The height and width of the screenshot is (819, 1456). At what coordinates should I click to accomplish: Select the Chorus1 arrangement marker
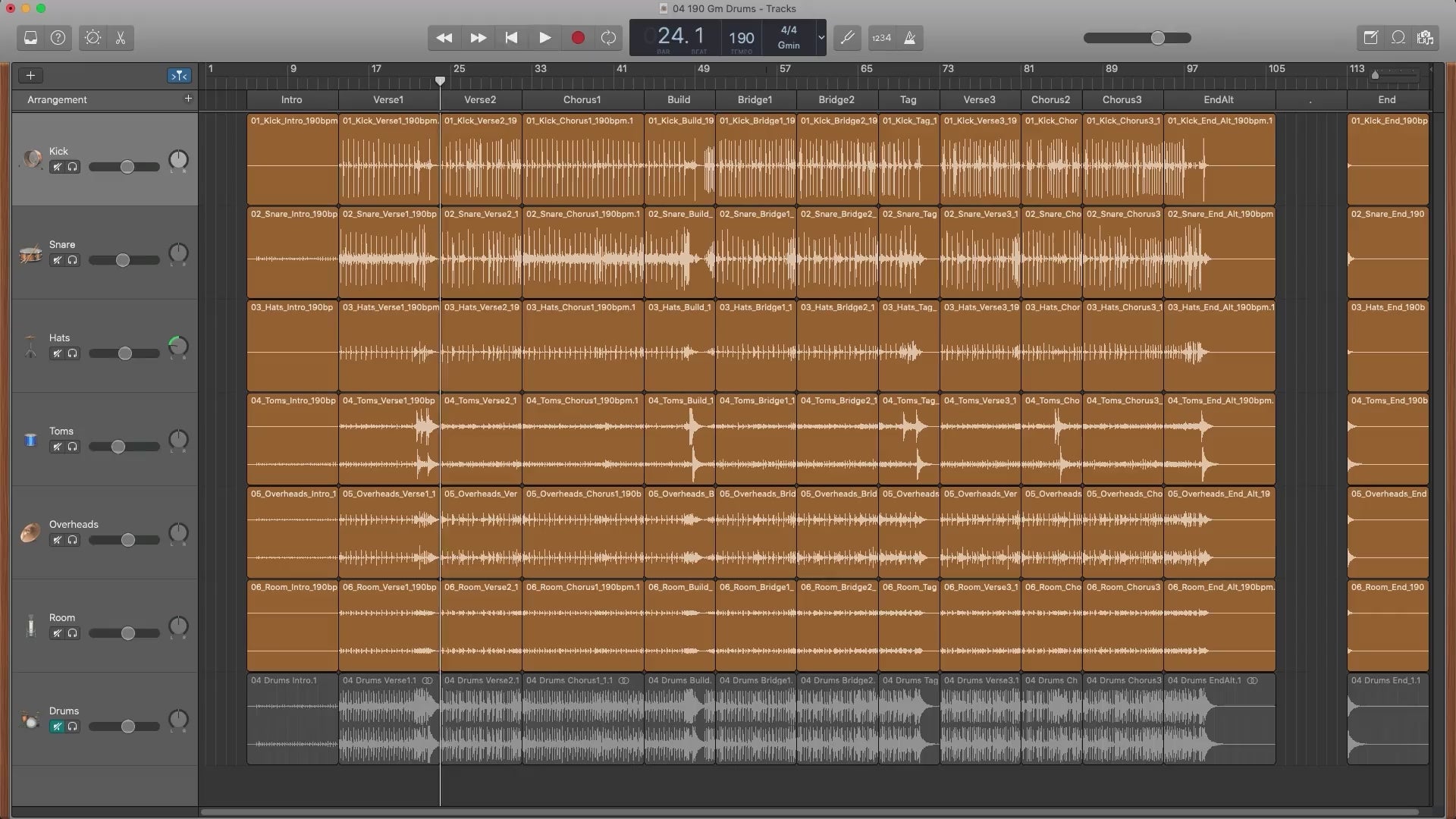582,99
